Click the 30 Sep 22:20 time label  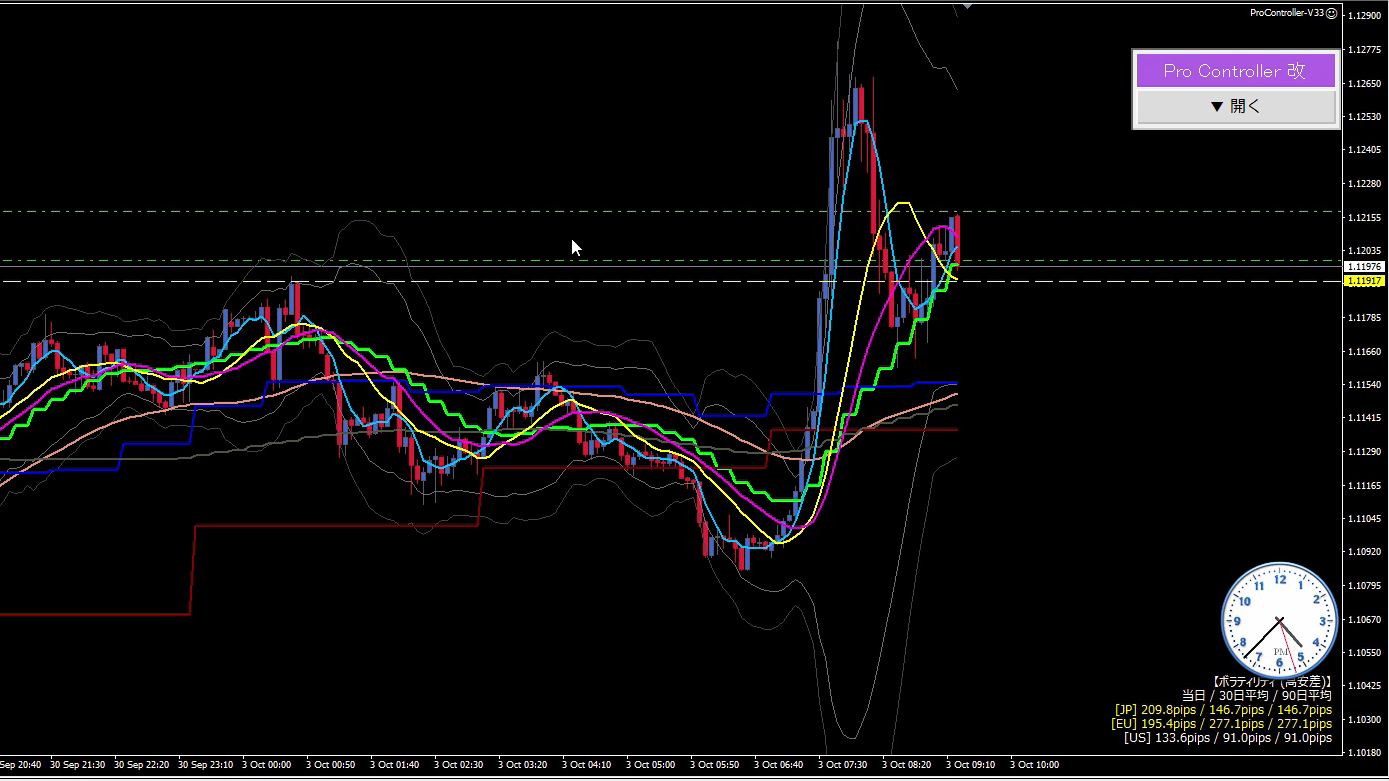click(x=142, y=765)
